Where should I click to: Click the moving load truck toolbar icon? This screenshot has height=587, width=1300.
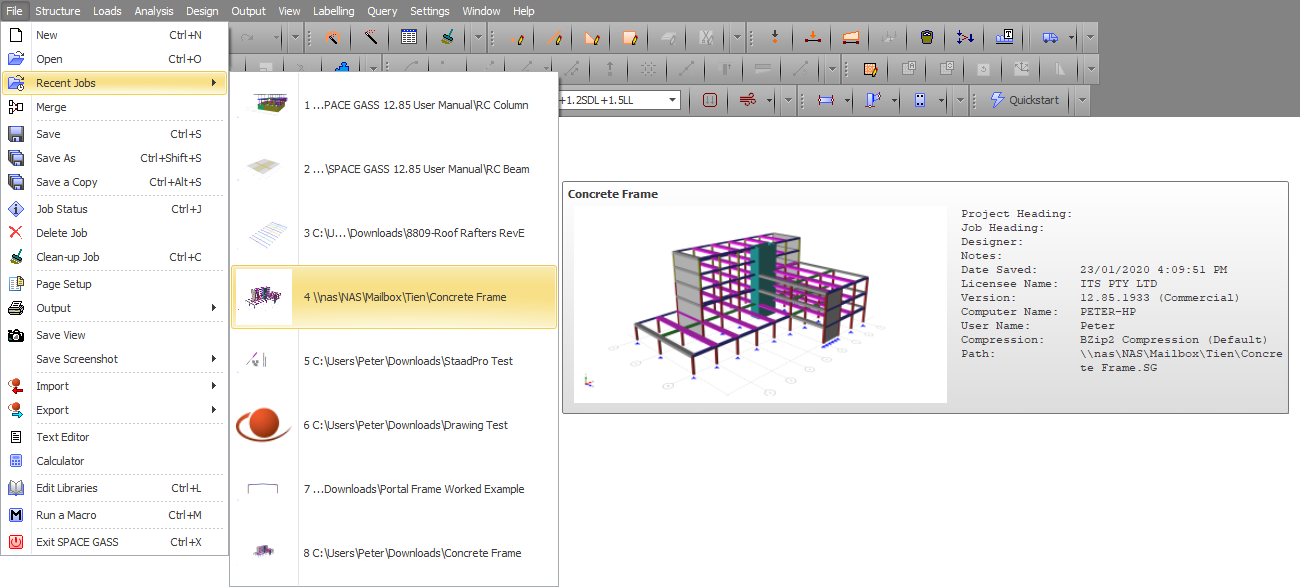click(x=1050, y=38)
